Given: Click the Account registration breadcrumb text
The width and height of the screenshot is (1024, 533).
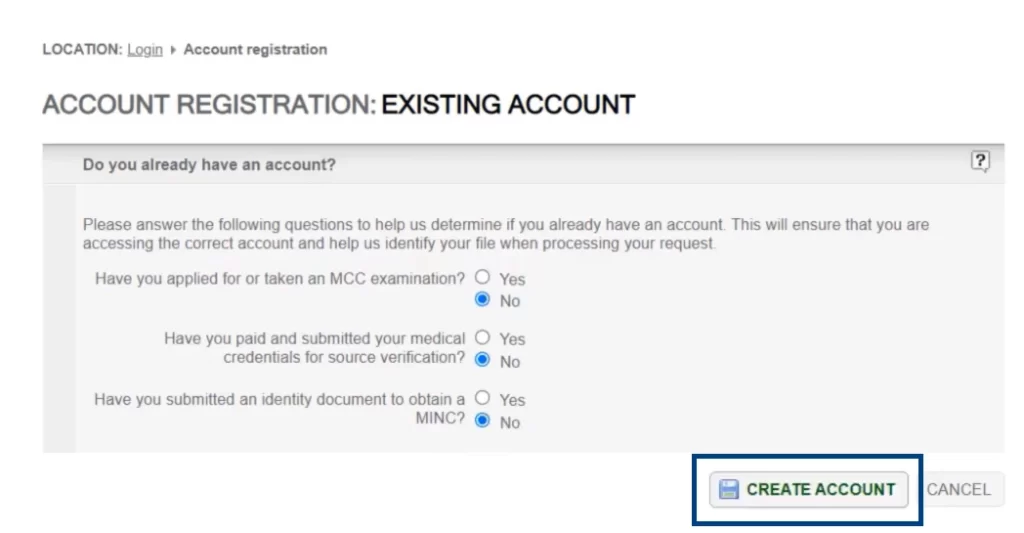Looking at the screenshot, I should click(255, 50).
